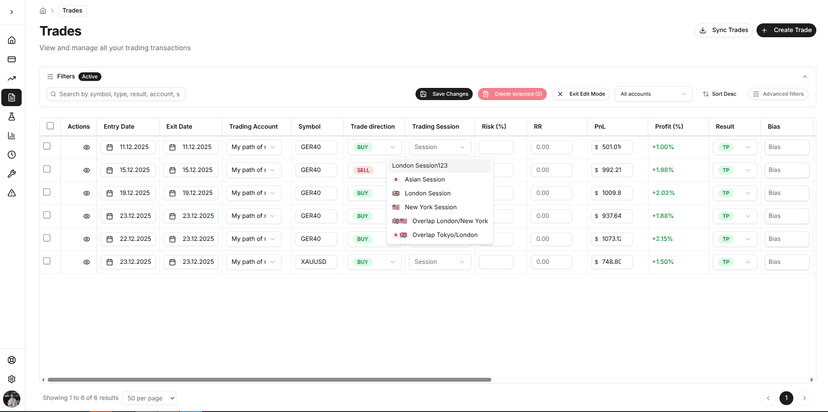Open the trending line icon in sidebar
Viewport: 828px width, 412px height.
tap(12, 78)
